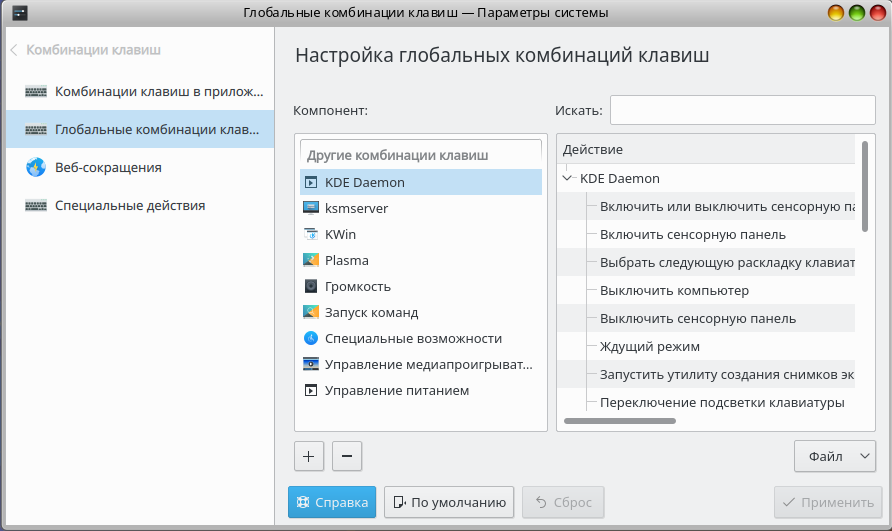Click the Plasma component icon
Screen dimensions: 892x531
point(311,260)
